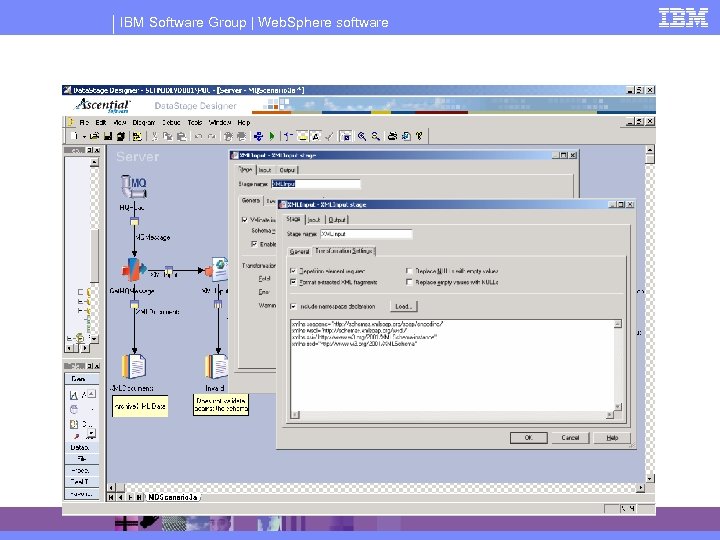Enable Replace empty values with NULLs
The width and height of the screenshot is (720, 540).
coord(409,282)
